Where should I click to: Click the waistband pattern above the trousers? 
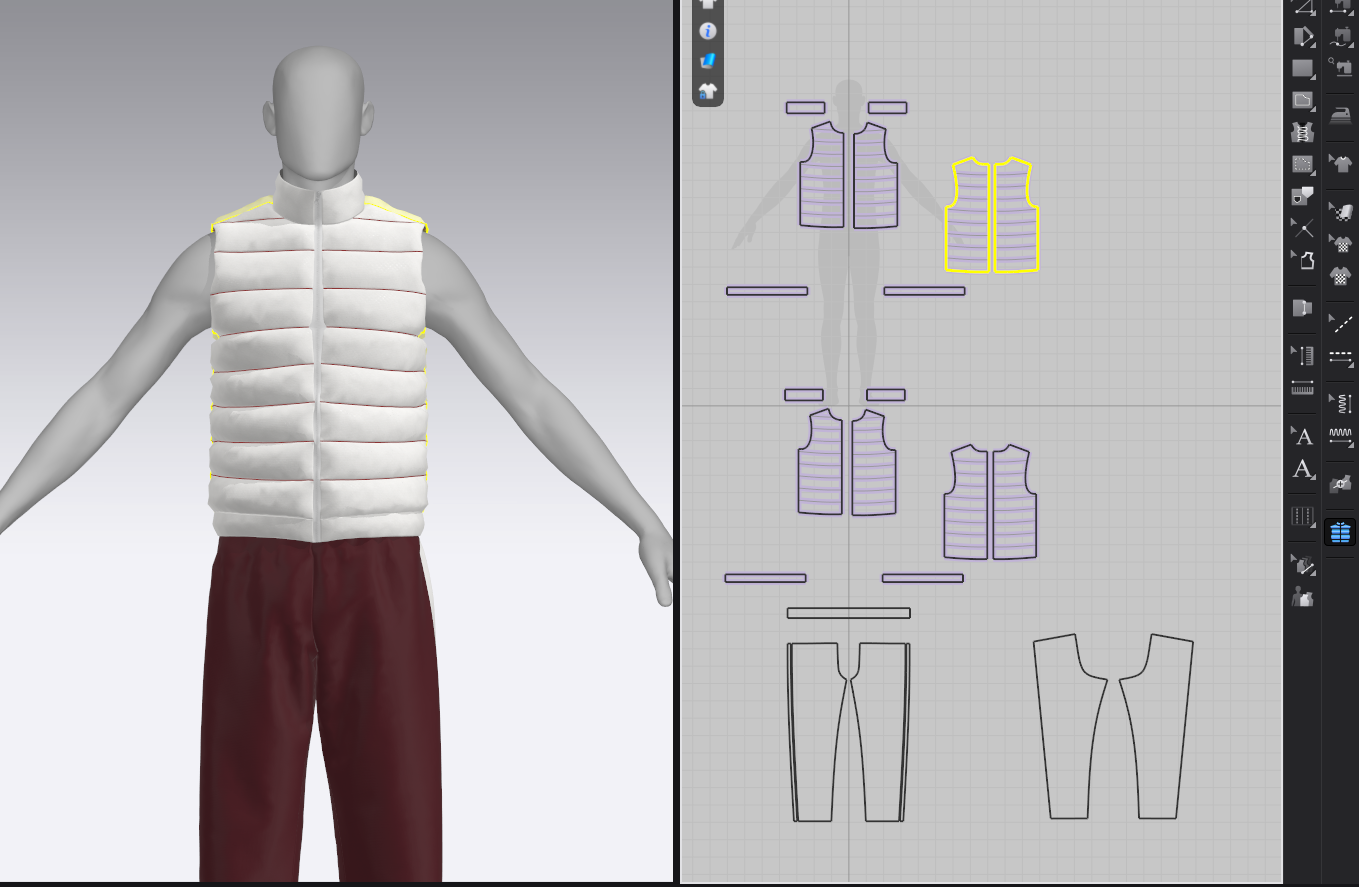(x=848, y=613)
